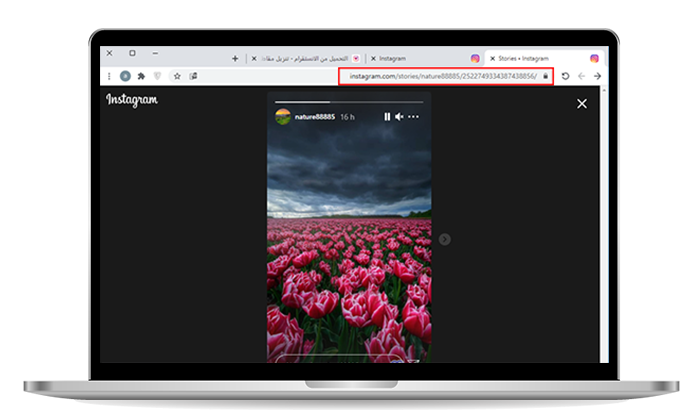Close the story viewer with X
Screen dimensions: 700x420
(582, 104)
